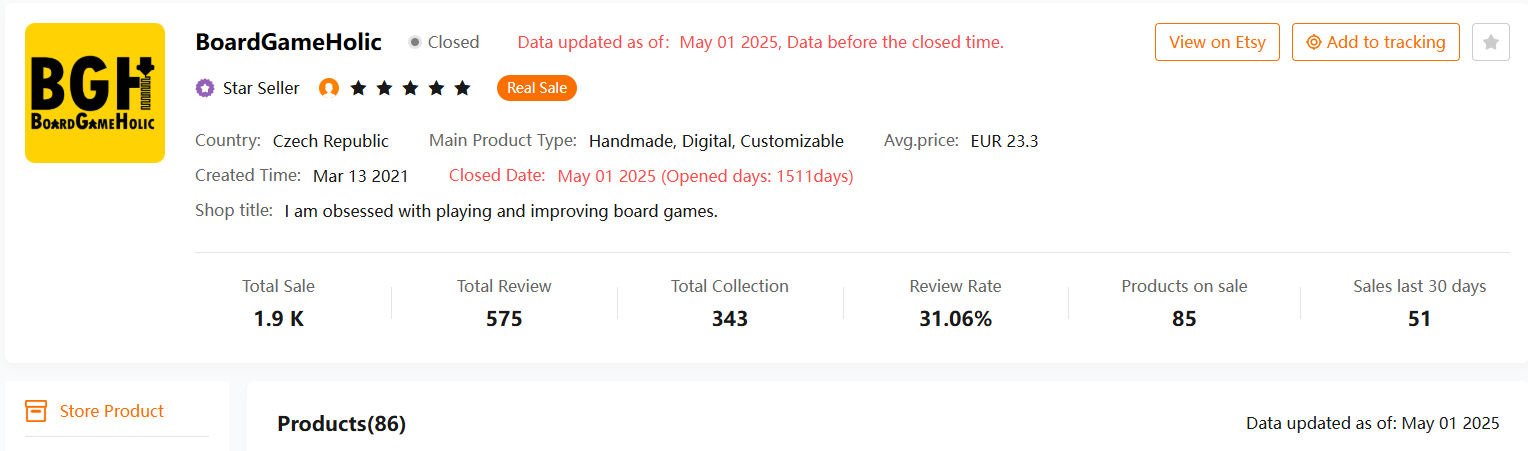Click Sales last 30 days value
The height and width of the screenshot is (451, 1528).
tap(1419, 319)
